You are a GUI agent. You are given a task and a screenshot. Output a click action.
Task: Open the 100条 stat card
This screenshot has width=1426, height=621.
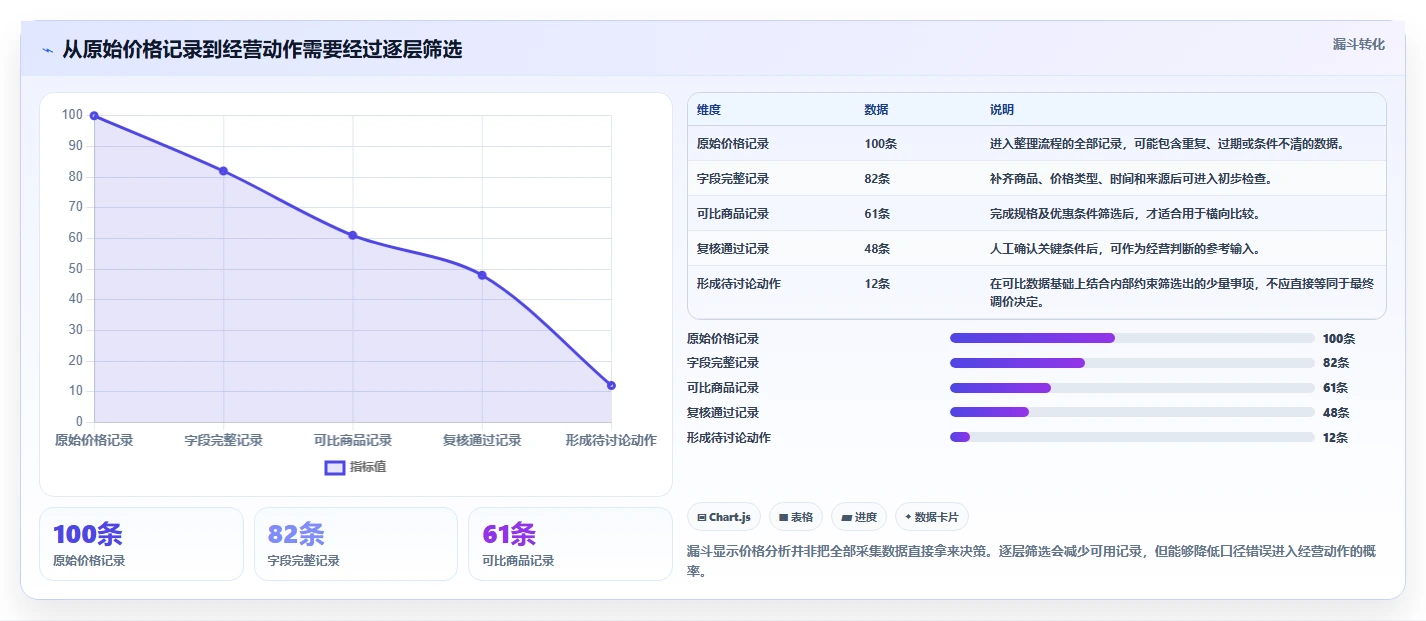[141, 544]
